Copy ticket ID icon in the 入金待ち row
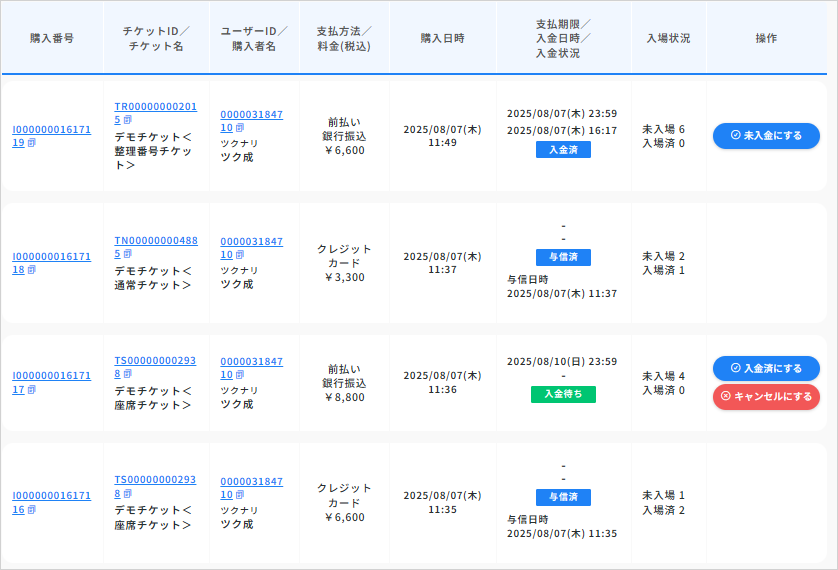The image size is (838, 570). click(x=127, y=375)
